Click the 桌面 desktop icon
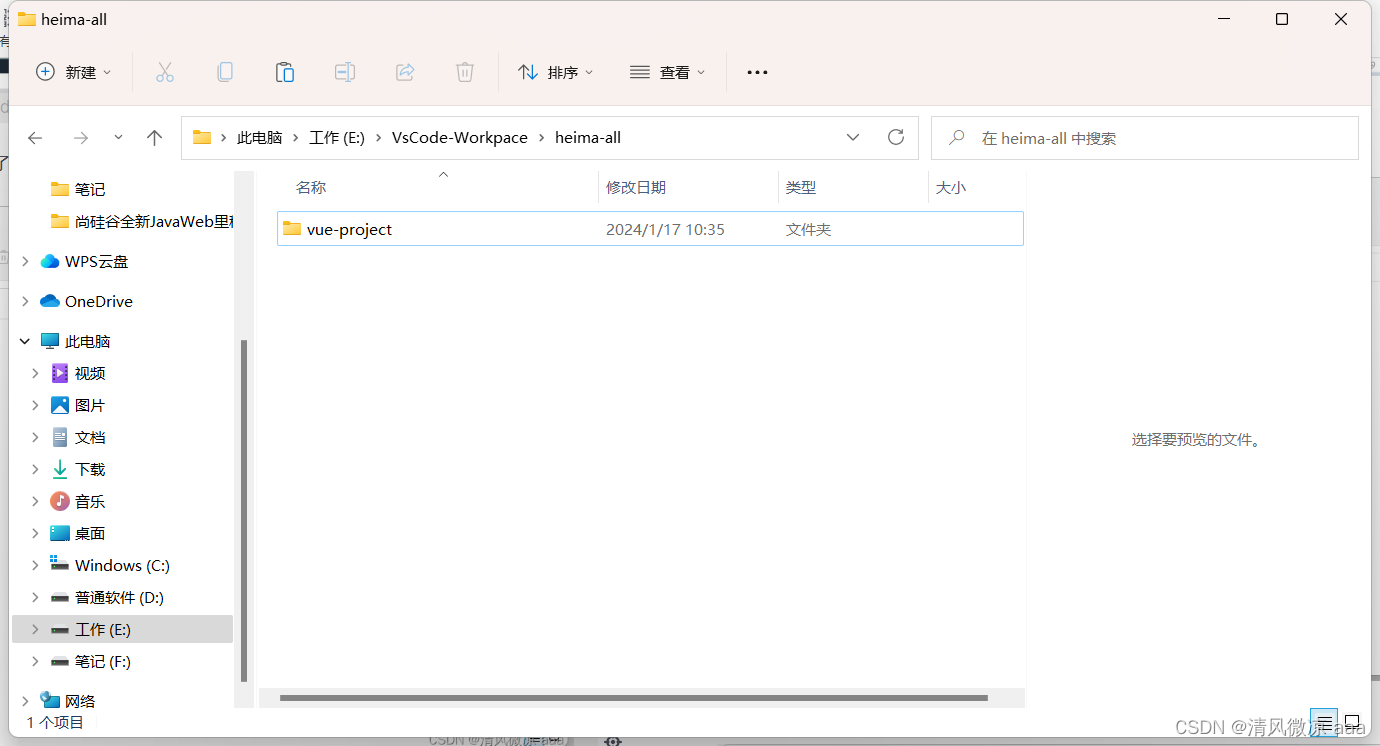The width and height of the screenshot is (1380, 746). tap(60, 533)
